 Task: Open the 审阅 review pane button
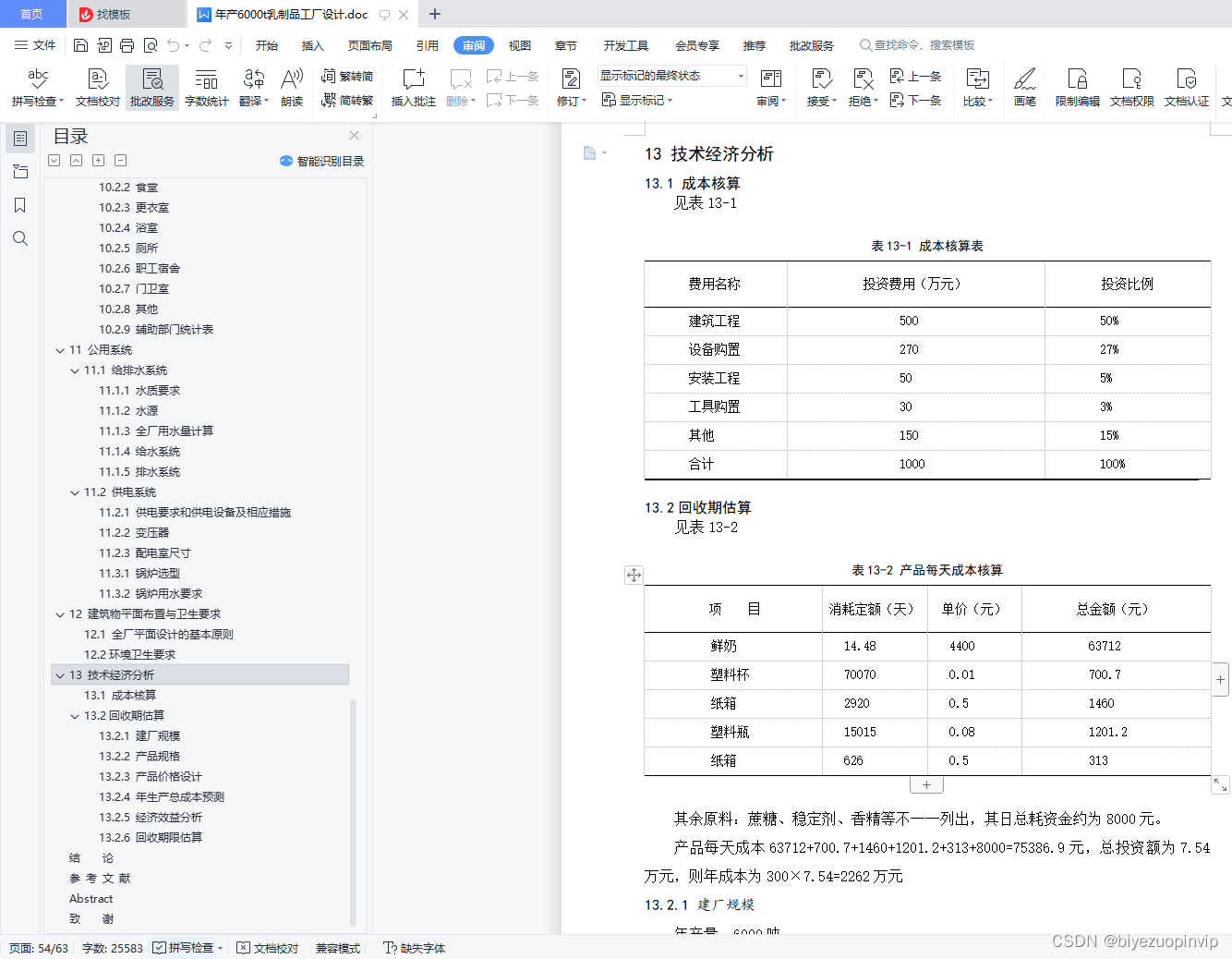pyautogui.click(x=771, y=88)
